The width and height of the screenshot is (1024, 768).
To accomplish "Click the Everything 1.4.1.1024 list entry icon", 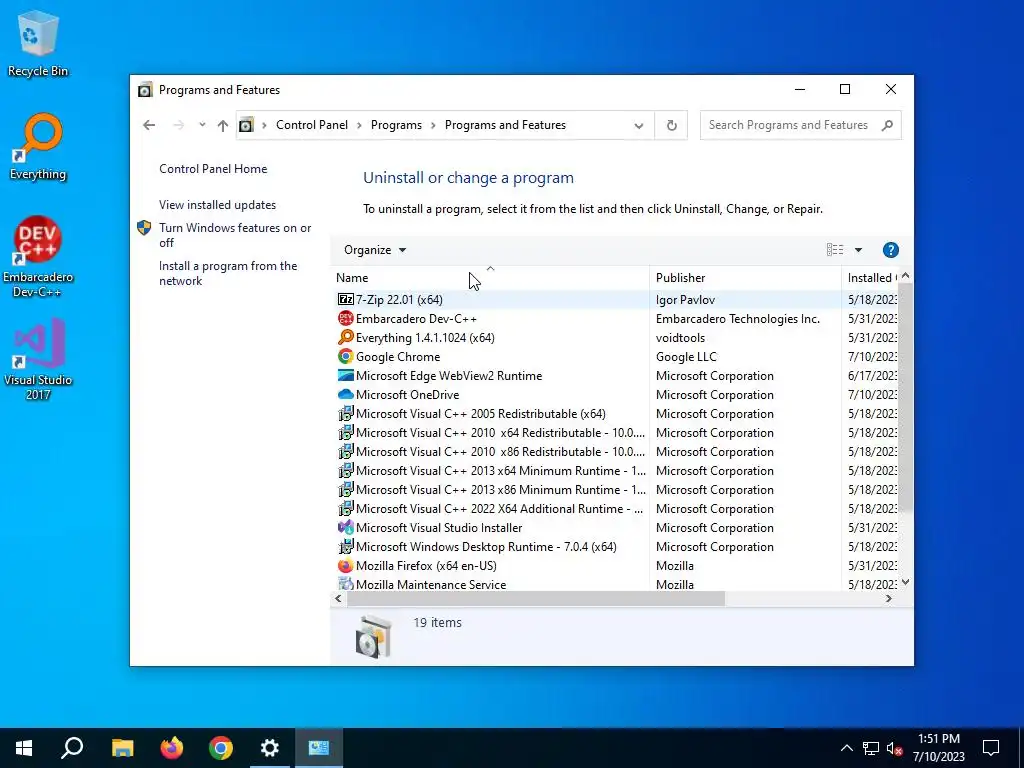I will tap(345, 338).
